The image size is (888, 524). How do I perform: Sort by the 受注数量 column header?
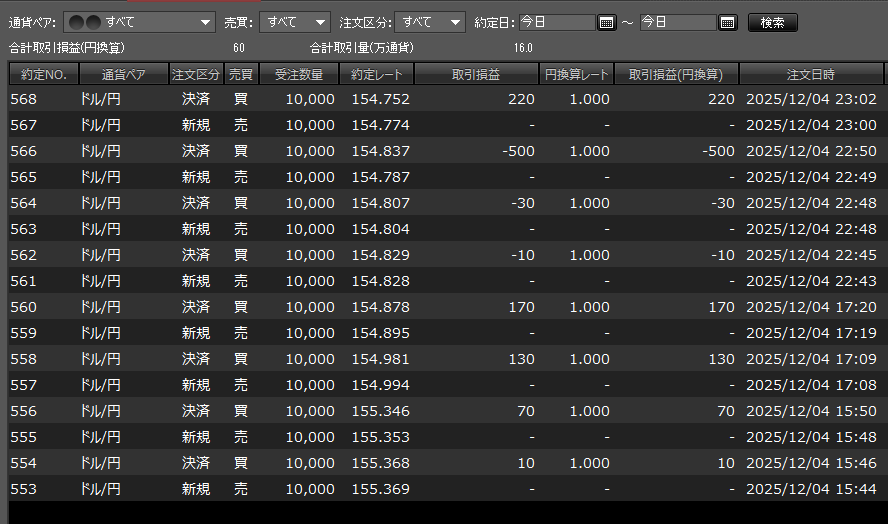click(x=299, y=74)
